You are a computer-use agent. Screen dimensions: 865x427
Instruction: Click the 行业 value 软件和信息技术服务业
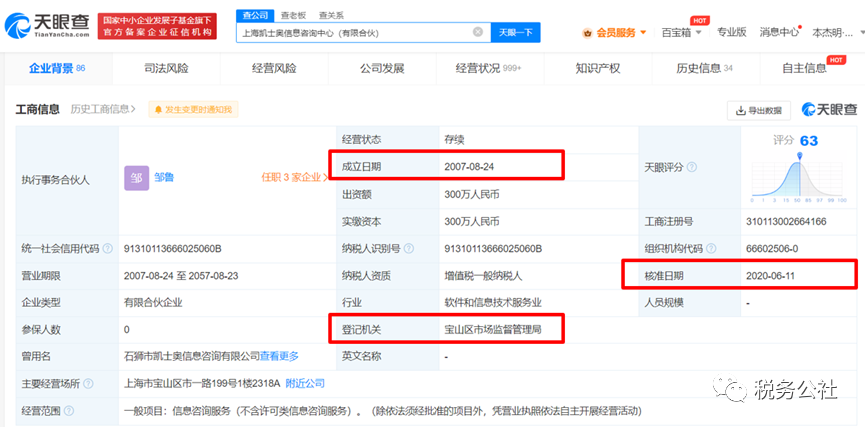pyautogui.click(x=493, y=303)
